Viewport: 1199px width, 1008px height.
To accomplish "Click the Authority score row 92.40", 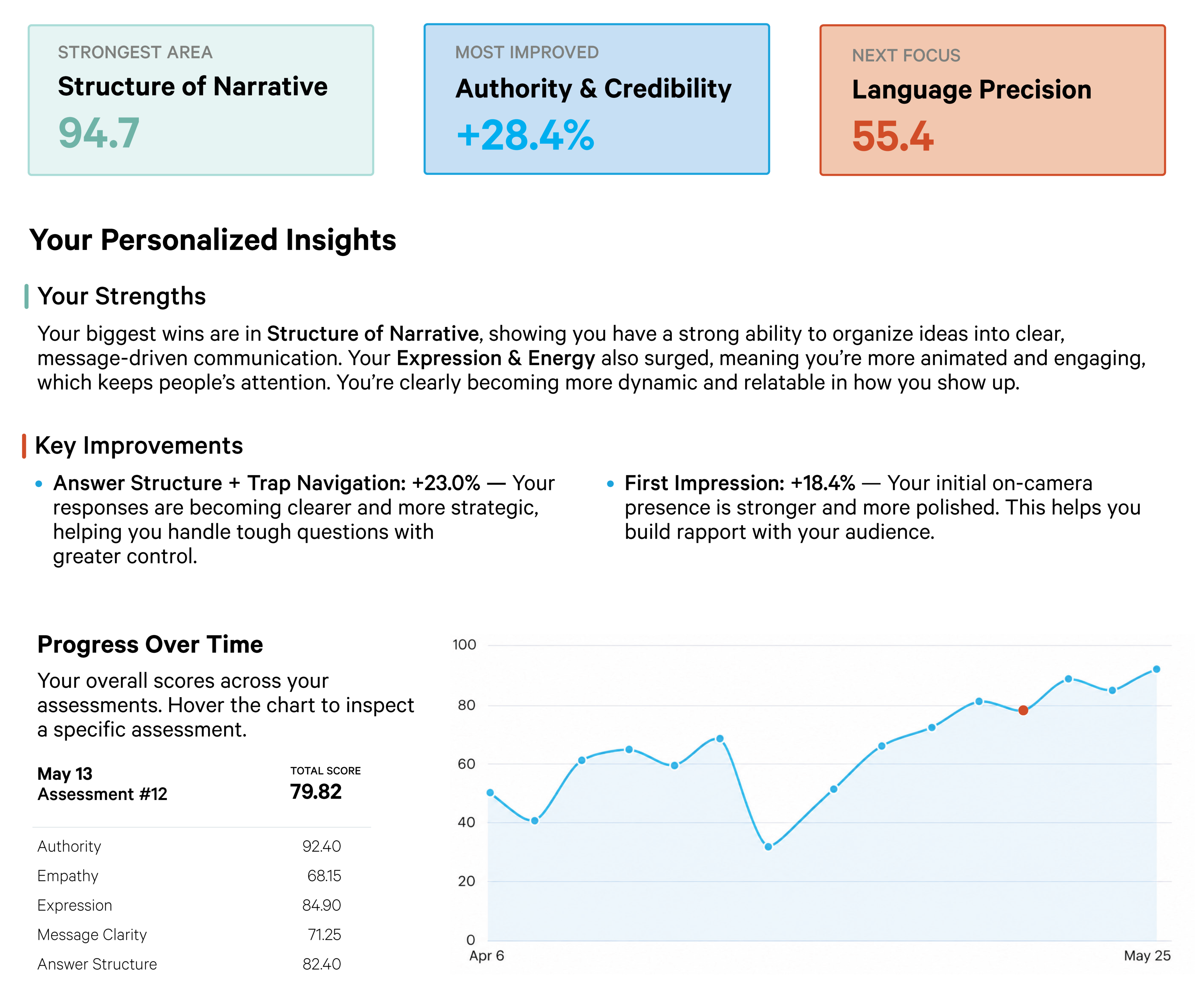I will pos(189,846).
